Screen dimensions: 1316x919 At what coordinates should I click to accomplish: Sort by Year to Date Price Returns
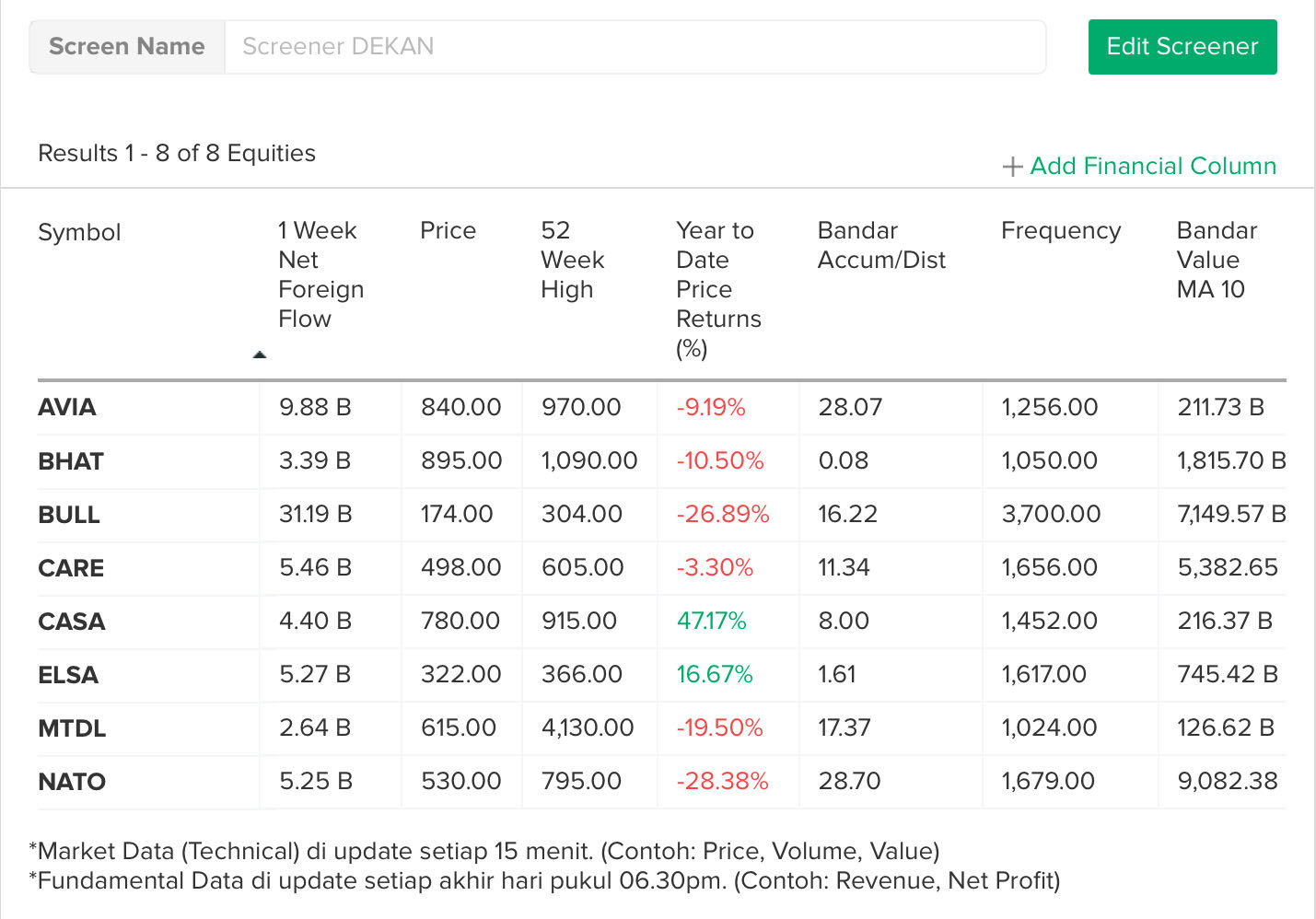(718, 289)
